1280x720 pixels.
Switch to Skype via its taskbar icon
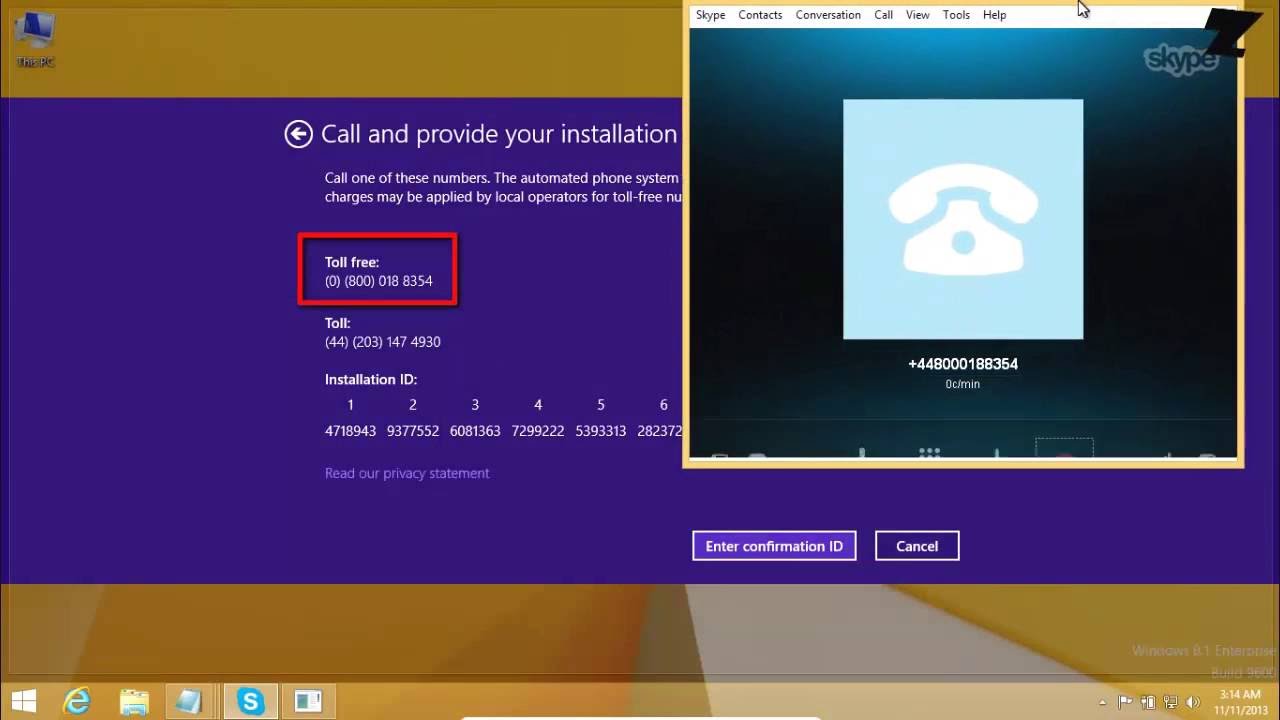tap(250, 701)
